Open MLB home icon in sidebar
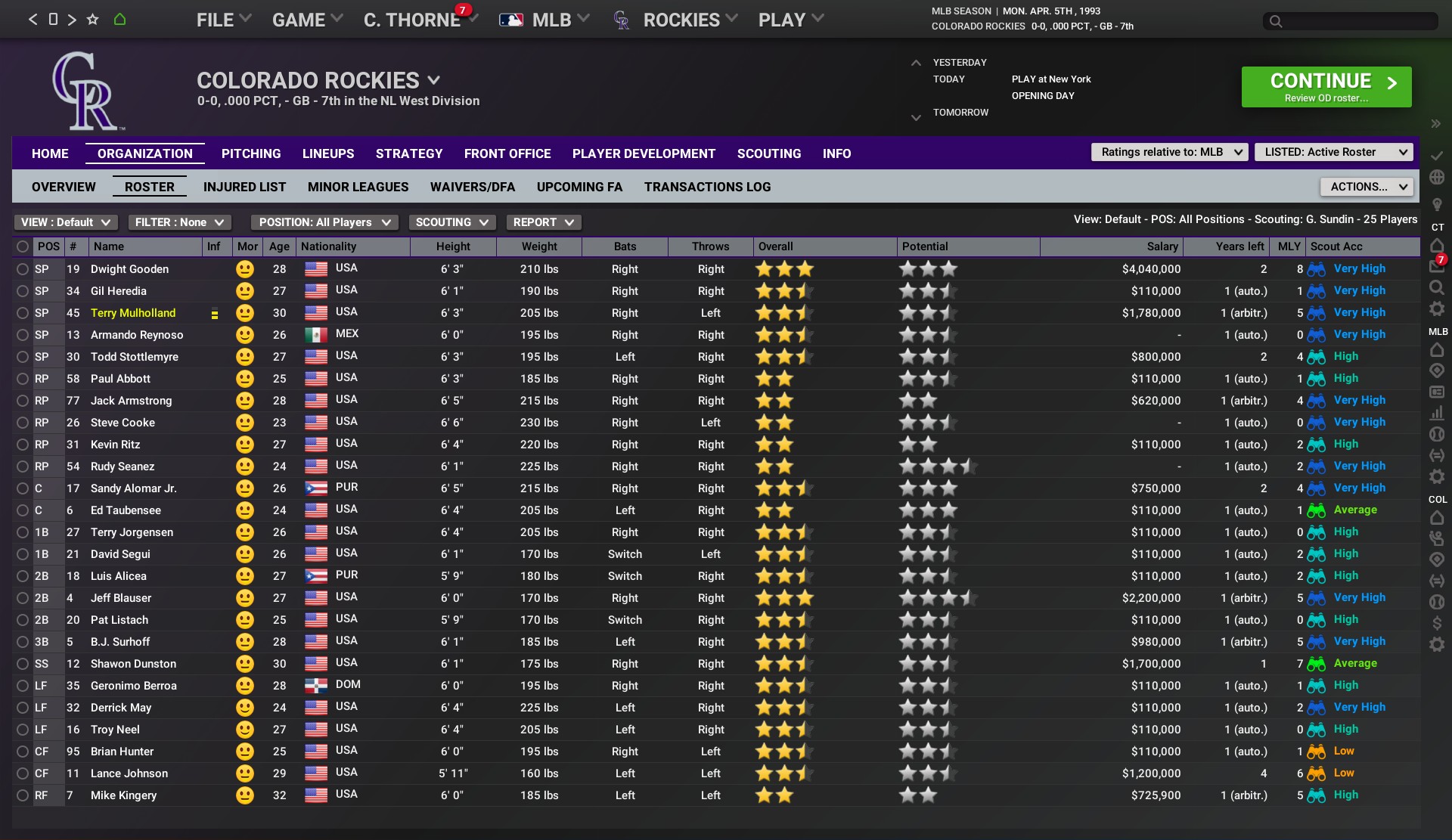The image size is (1452, 840). (x=1437, y=350)
